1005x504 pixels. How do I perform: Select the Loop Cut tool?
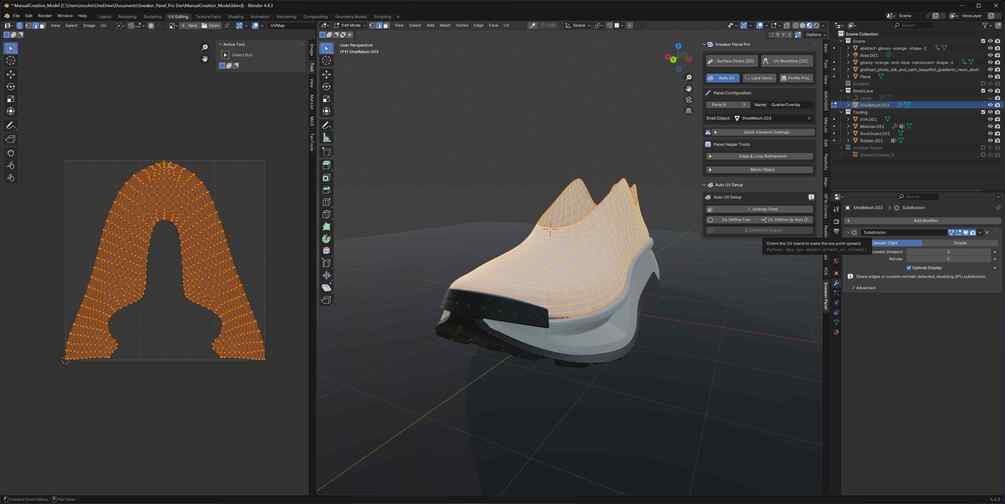[326, 202]
